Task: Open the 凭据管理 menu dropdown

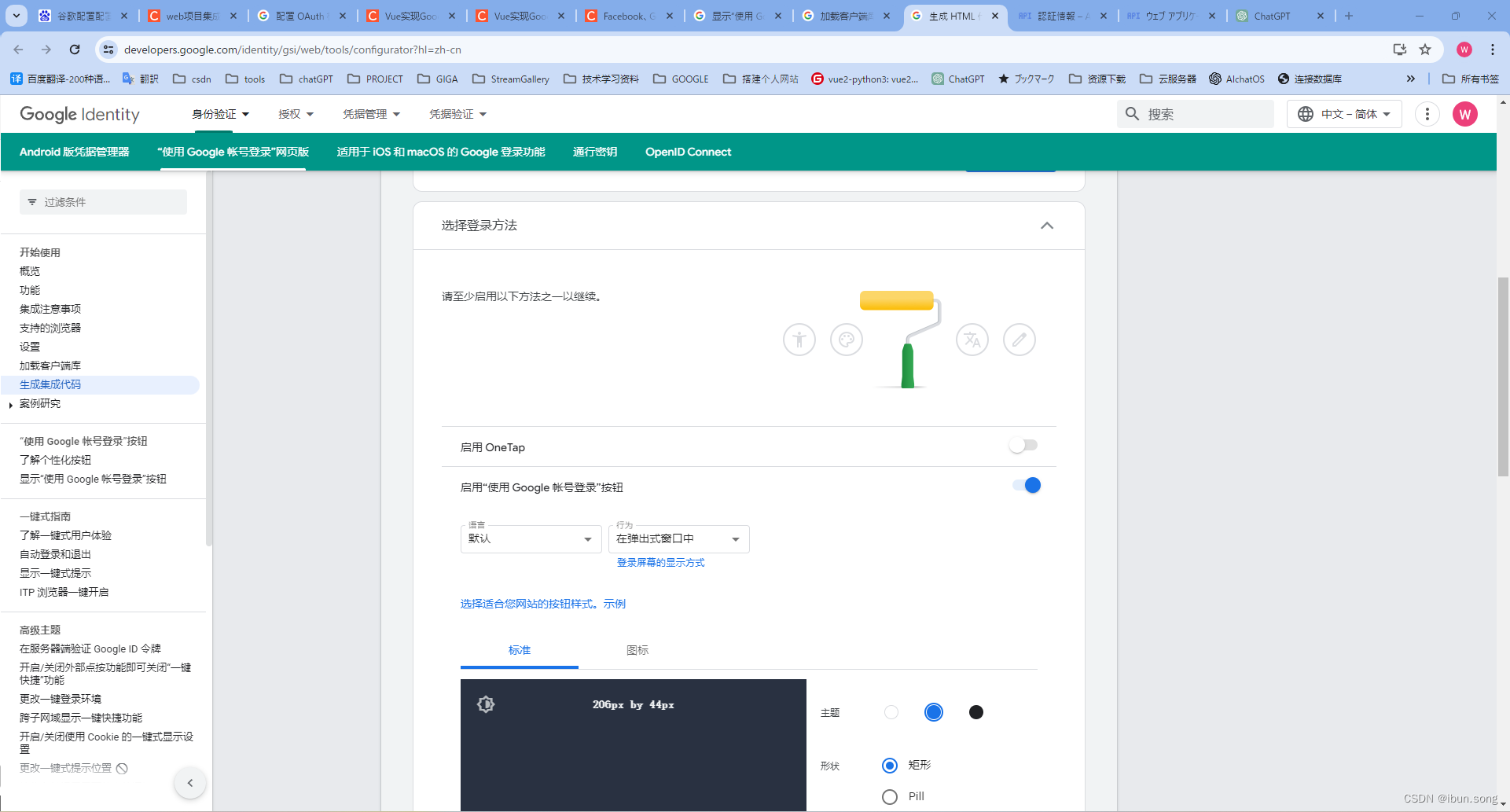Action: pos(371,114)
